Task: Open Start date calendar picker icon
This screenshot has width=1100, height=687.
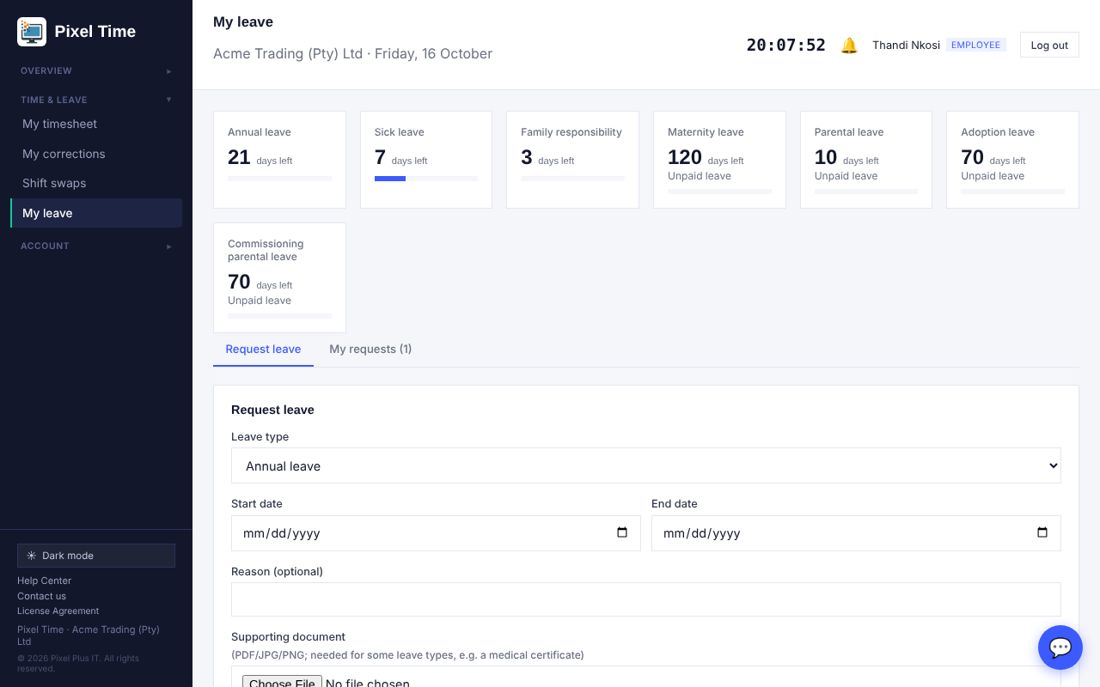Action: (622, 533)
